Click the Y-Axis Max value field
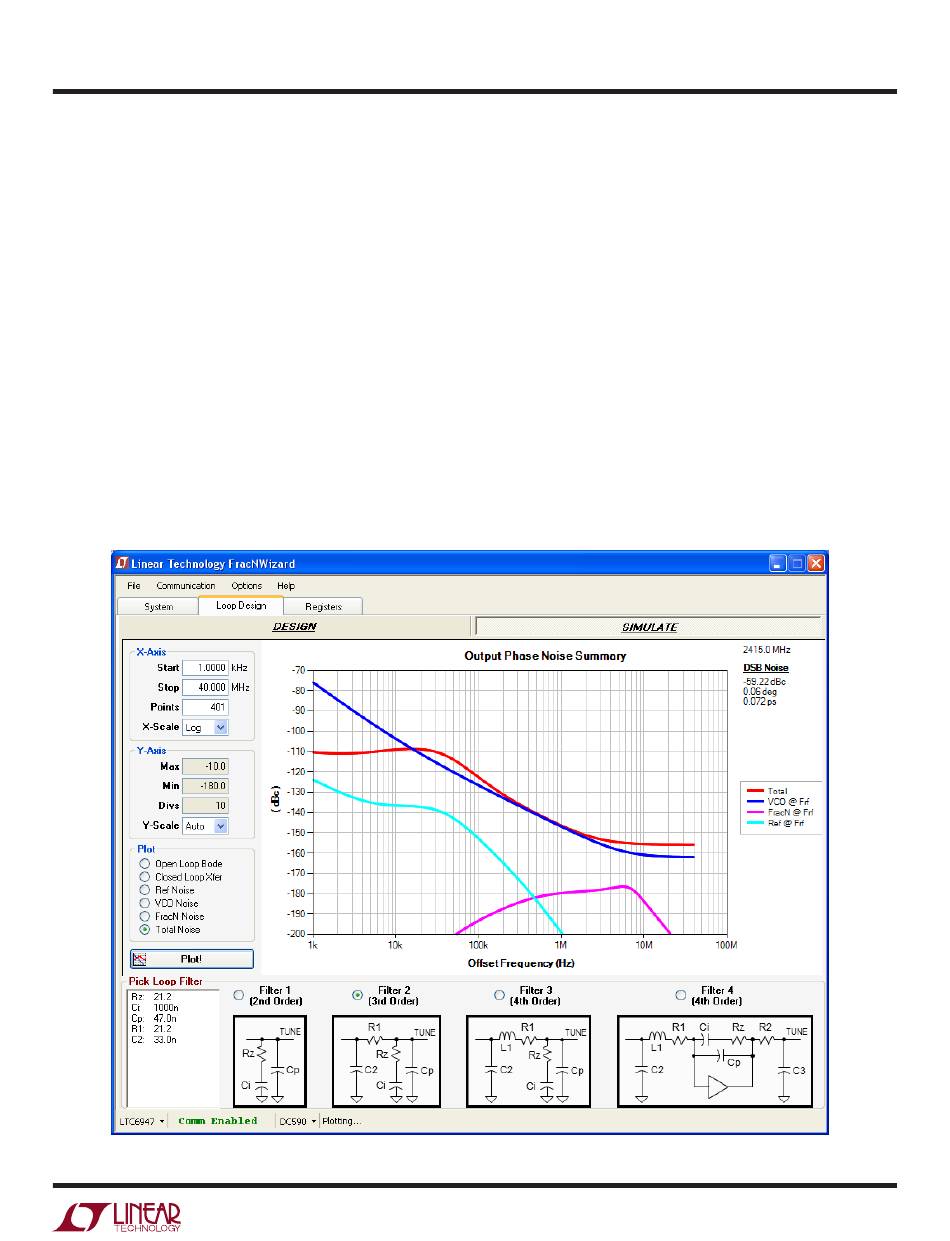The image size is (950, 1241). point(206,767)
